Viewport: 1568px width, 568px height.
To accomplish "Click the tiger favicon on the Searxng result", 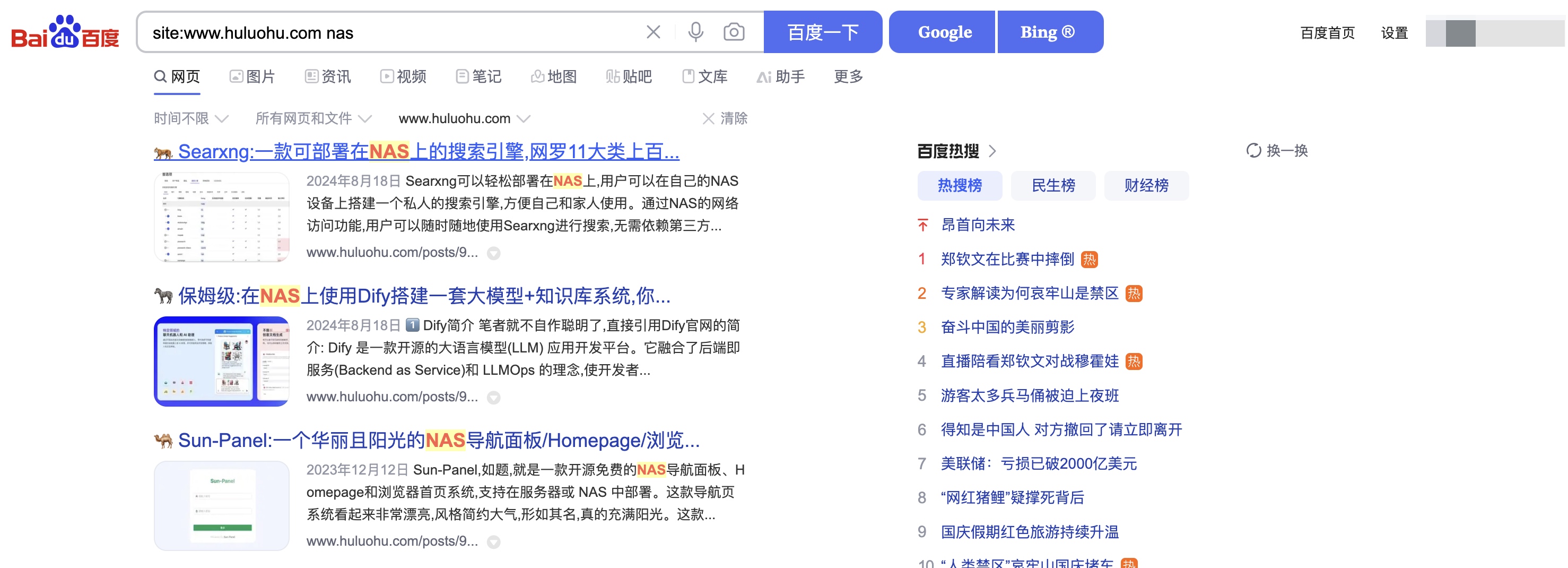I will (163, 152).
